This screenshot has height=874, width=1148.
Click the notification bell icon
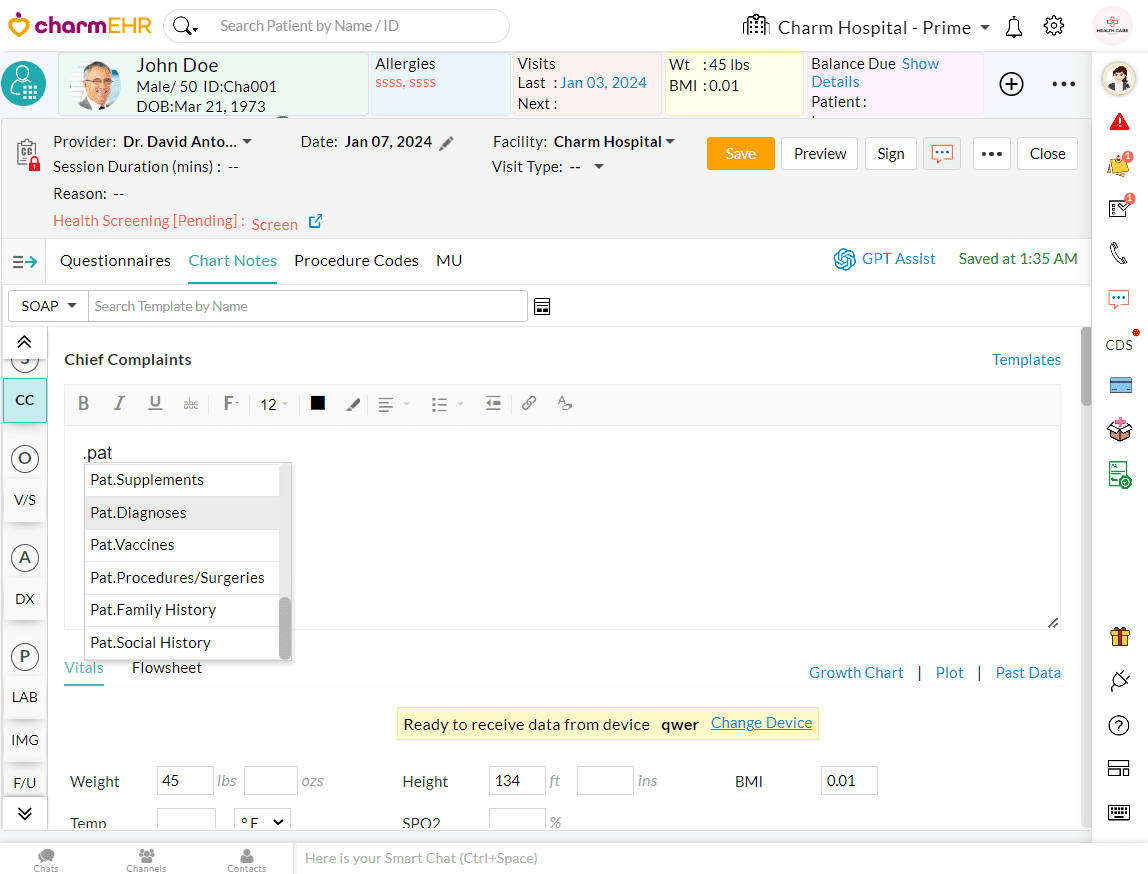1014,27
